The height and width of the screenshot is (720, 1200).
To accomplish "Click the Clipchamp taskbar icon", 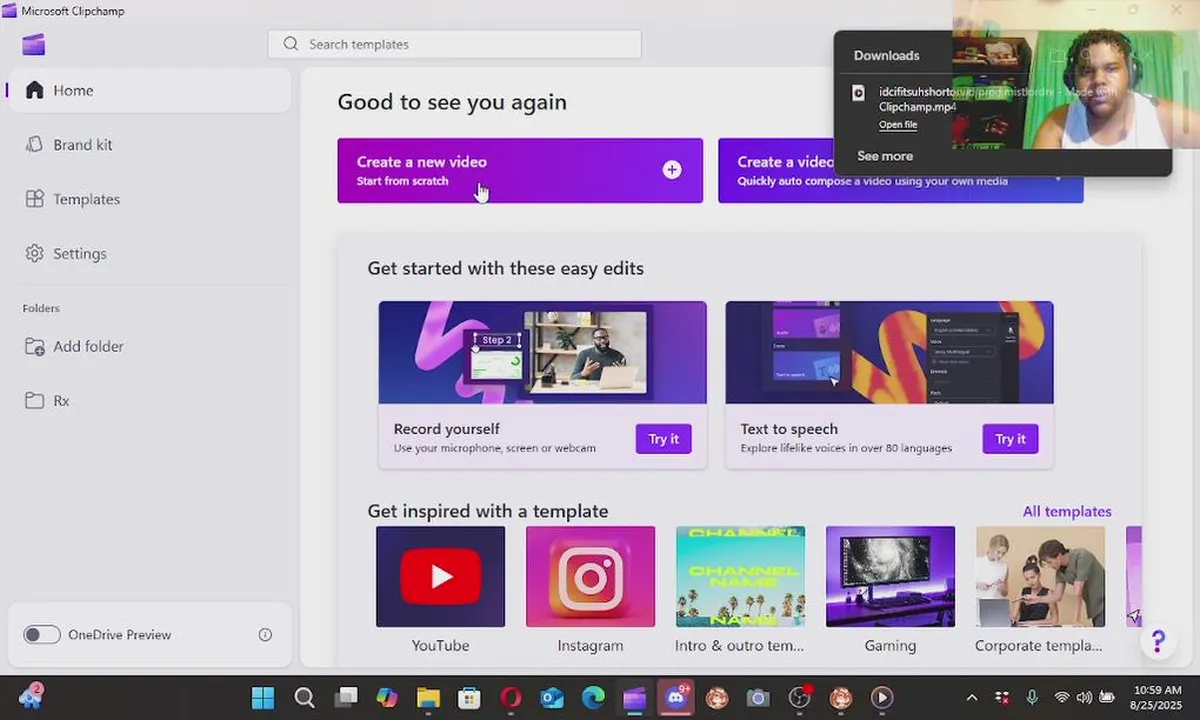I will coord(635,698).
